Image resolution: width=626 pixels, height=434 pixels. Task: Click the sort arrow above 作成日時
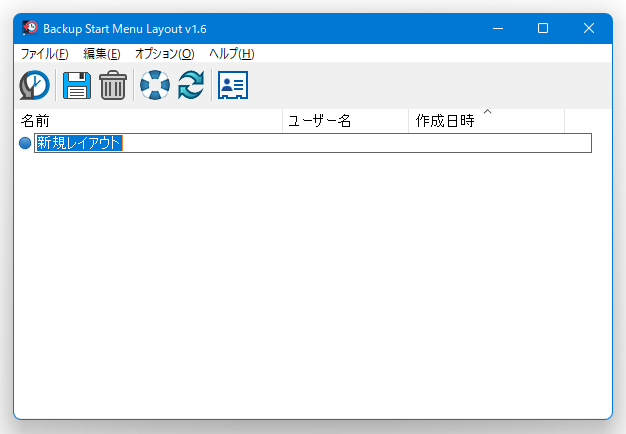click(487, 112)
